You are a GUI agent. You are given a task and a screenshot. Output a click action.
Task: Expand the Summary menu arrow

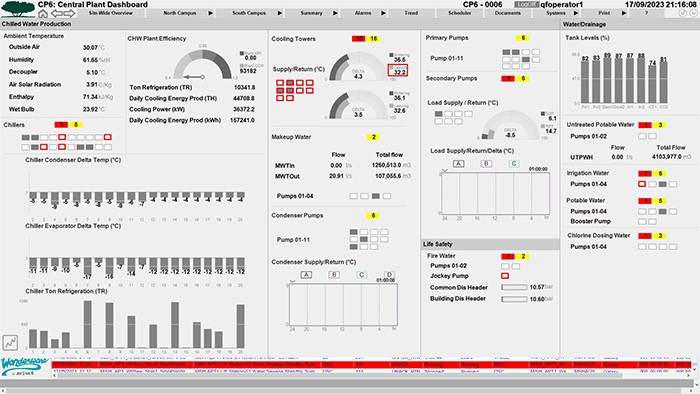pos(335,13)
